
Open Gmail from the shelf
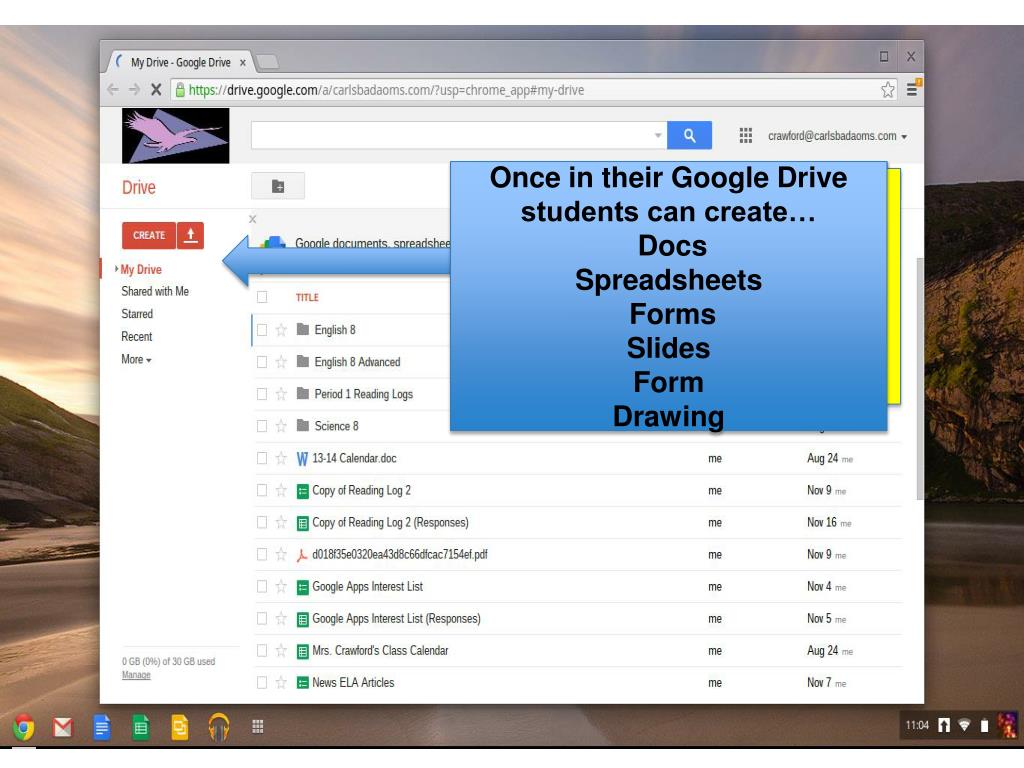pos(63,727)
